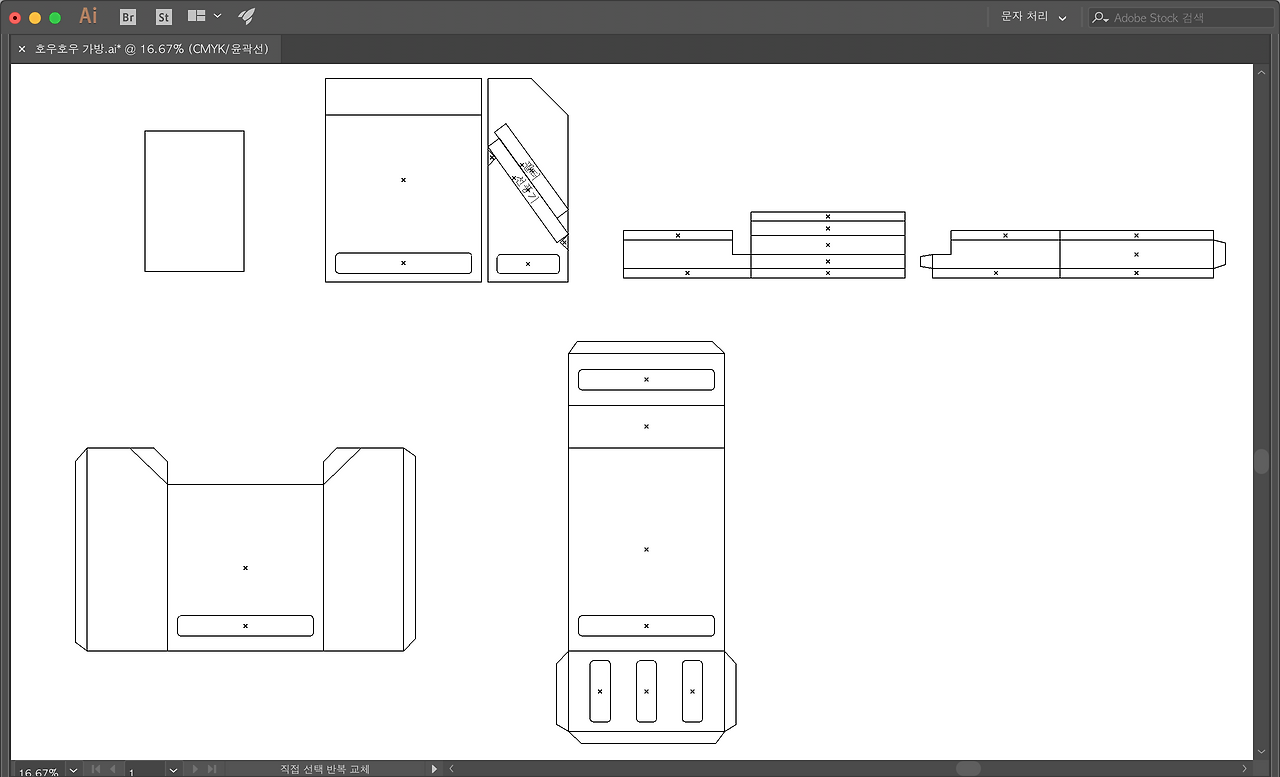The height and width of the screenshot is (777, 1280).
Task: Close the 호우호우 가방.ai document tab
Action: 22,48
